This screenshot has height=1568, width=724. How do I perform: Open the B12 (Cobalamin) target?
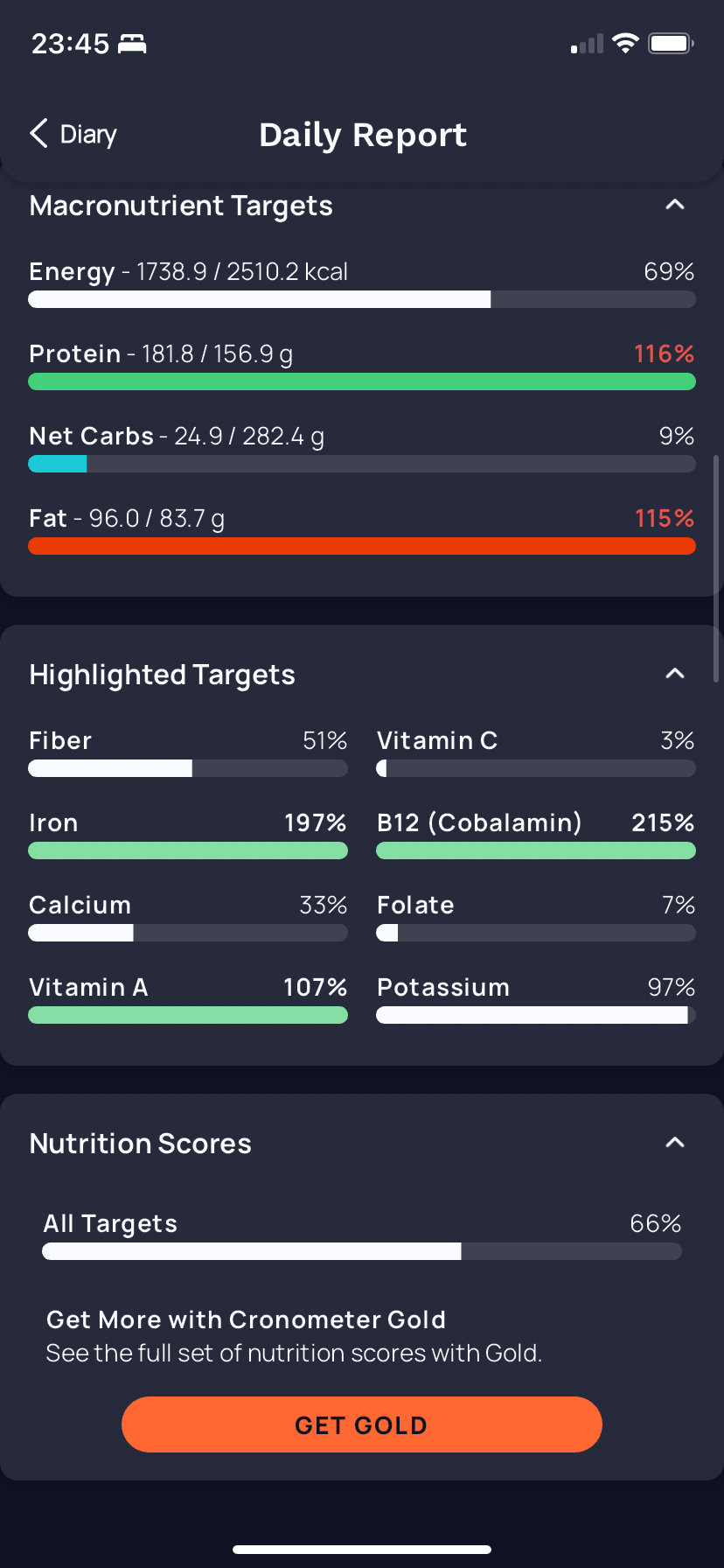pyautogui.click(x=536, y=835)
